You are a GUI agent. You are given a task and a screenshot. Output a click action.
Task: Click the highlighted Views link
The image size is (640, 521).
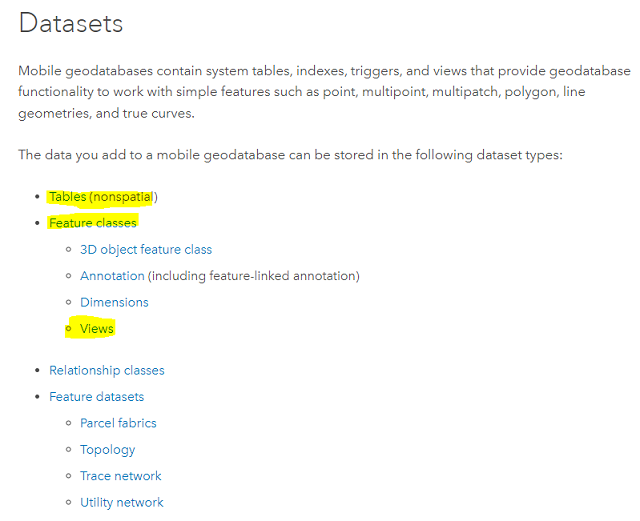coord(97,329)
